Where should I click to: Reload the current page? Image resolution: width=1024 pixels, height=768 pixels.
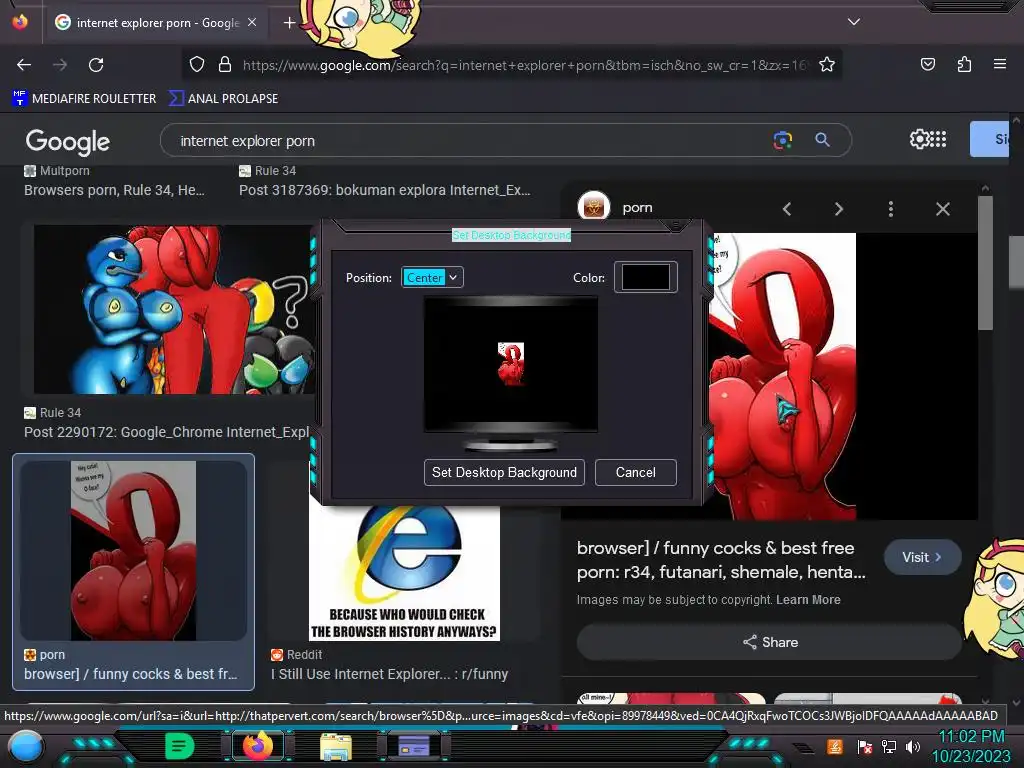(x=96, y=65)
